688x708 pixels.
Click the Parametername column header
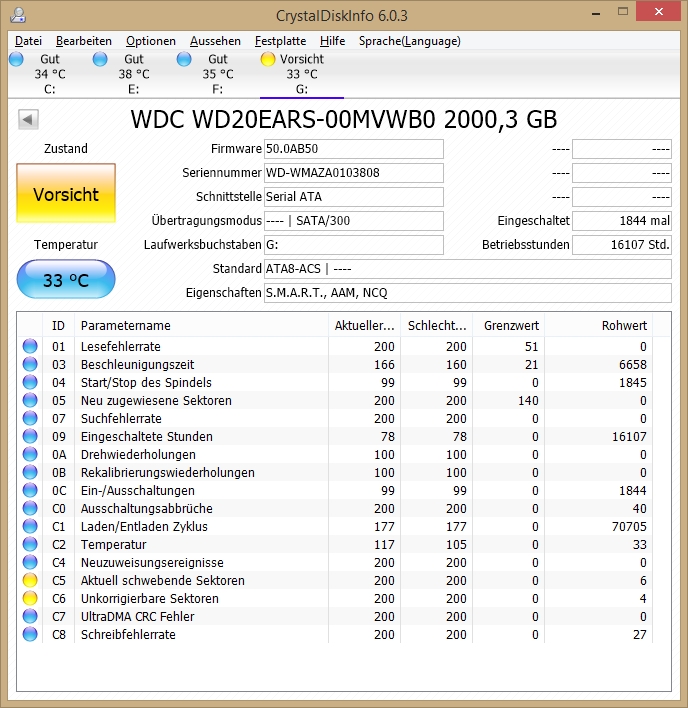201,326
